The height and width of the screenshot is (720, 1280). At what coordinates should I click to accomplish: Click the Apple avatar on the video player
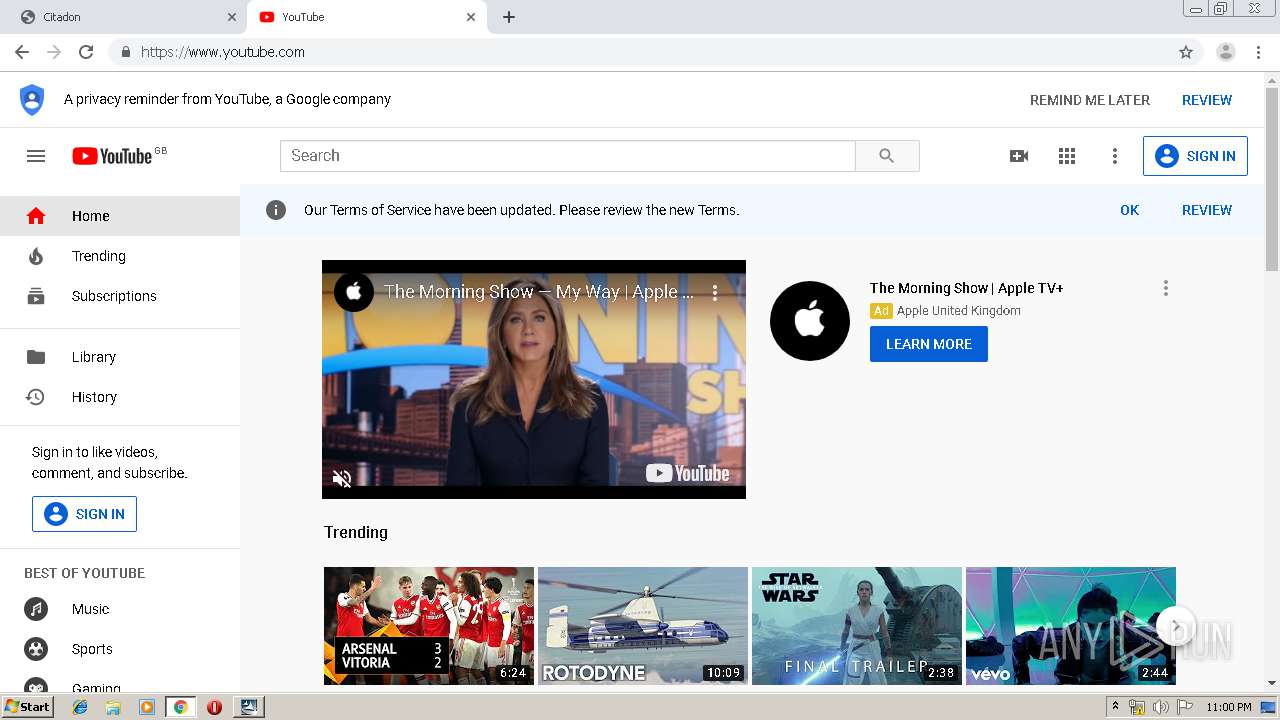click(353, 292)
